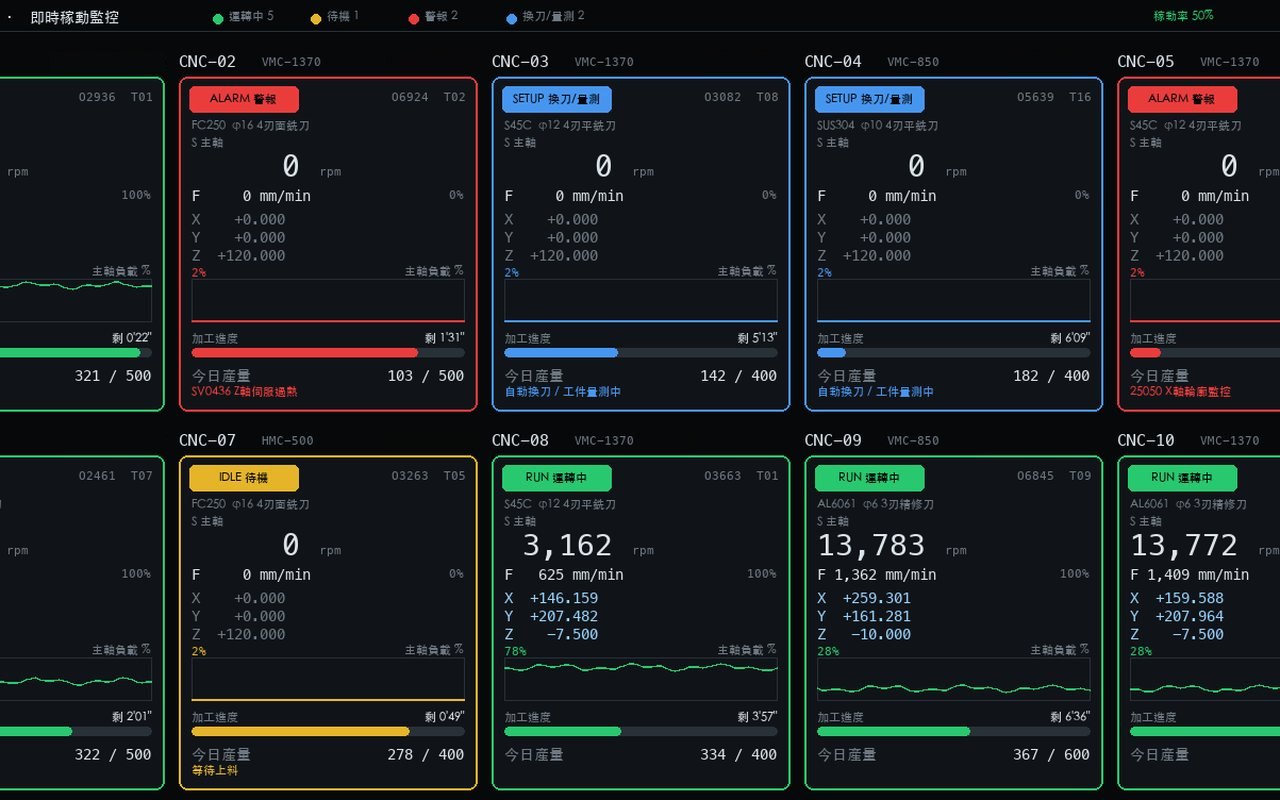The image size is (1280, 800).
Task: Click the program number O3082 on CNC-03
Action: pos(723,97)
